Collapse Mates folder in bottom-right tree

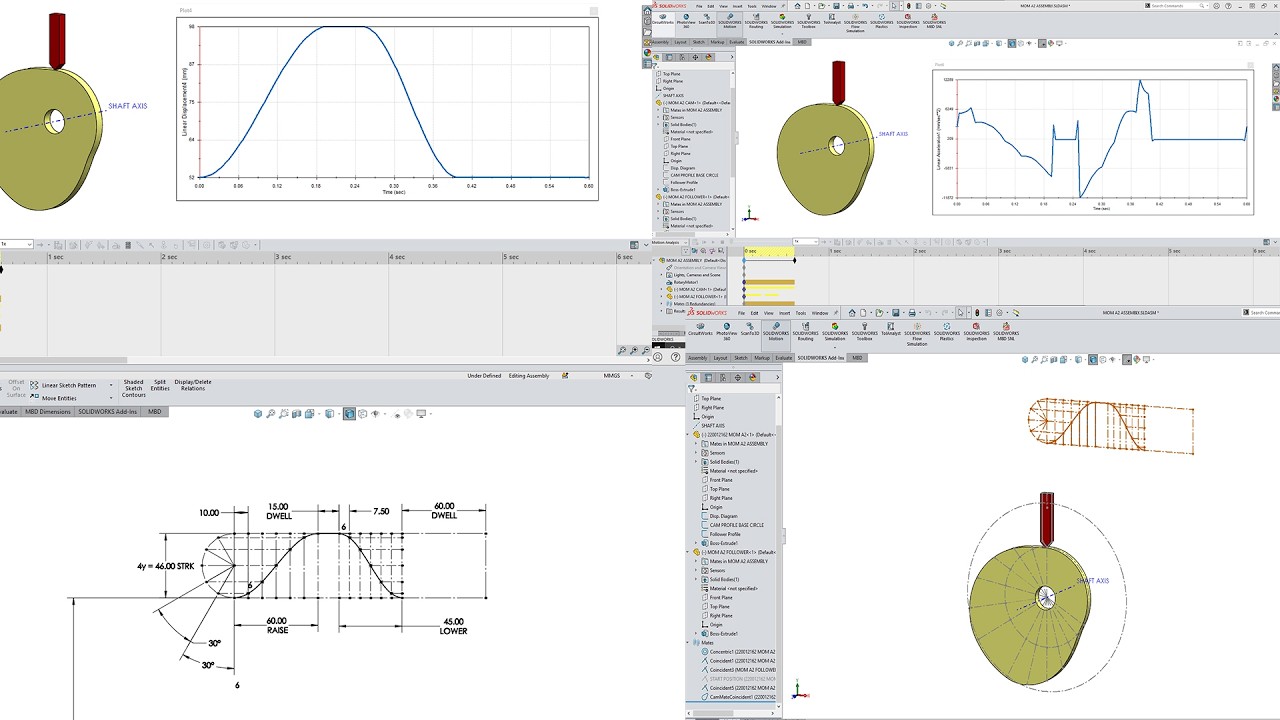(x=687, y=643)
